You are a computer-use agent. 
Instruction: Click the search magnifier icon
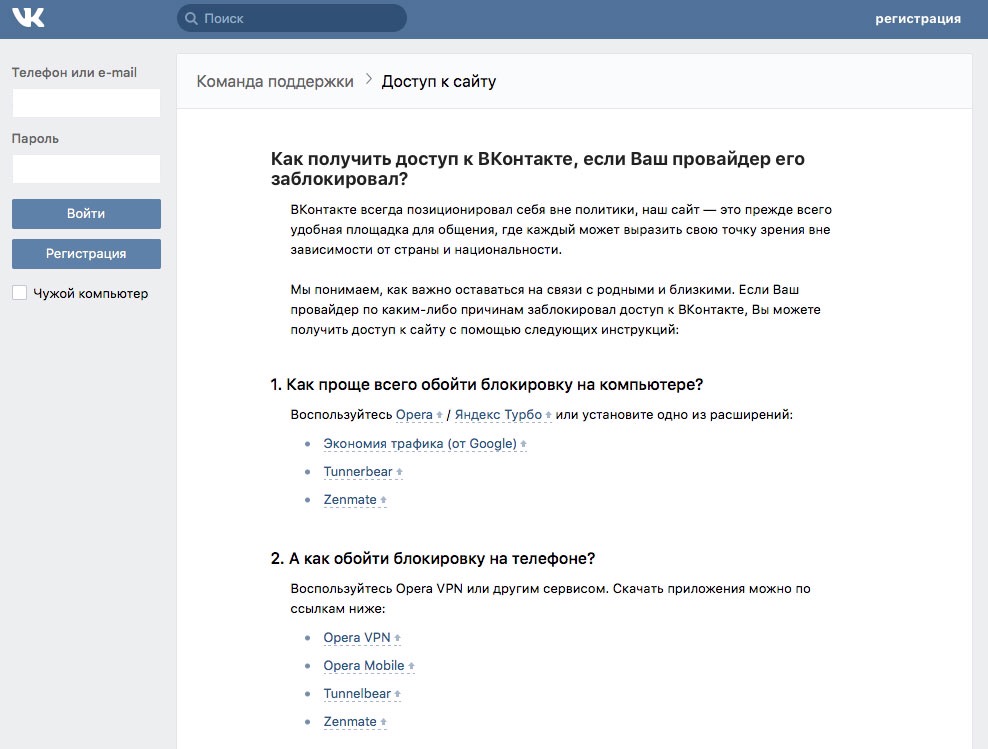pyautogui.click(x=191, y=18)
